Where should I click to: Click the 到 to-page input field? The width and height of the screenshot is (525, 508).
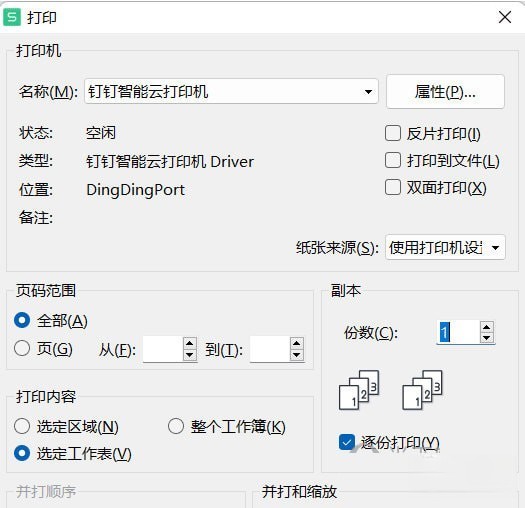(x=270, y=349)
